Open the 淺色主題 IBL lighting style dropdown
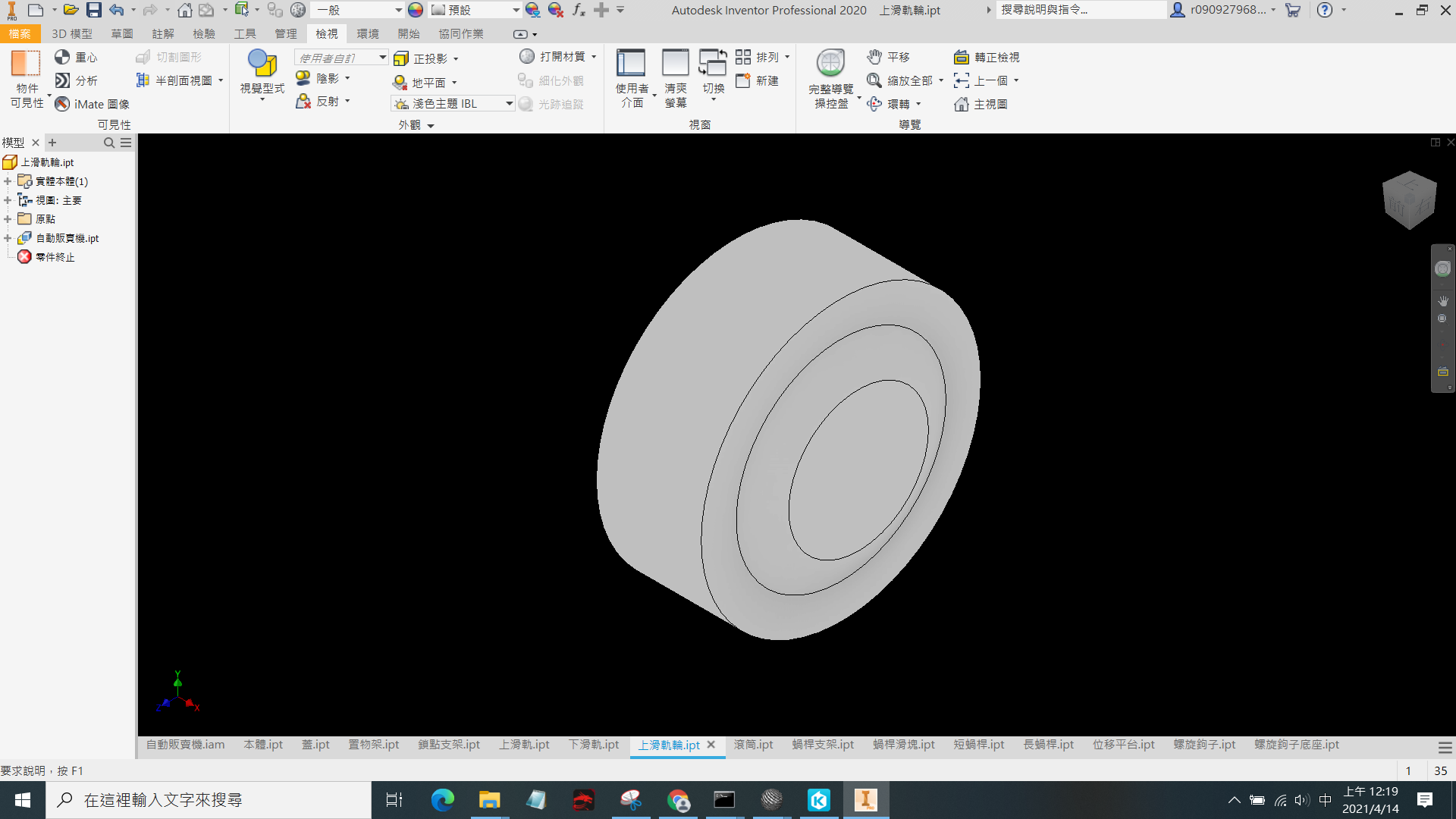This screenshot has height=819, width=1456. click(x=509, y=104)
